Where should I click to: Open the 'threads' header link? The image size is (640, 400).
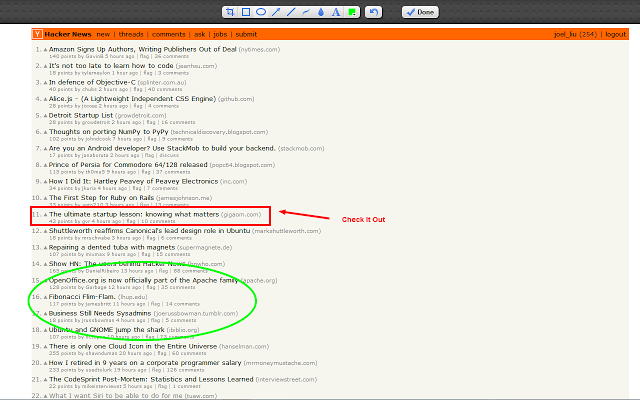tap(131, 34)
